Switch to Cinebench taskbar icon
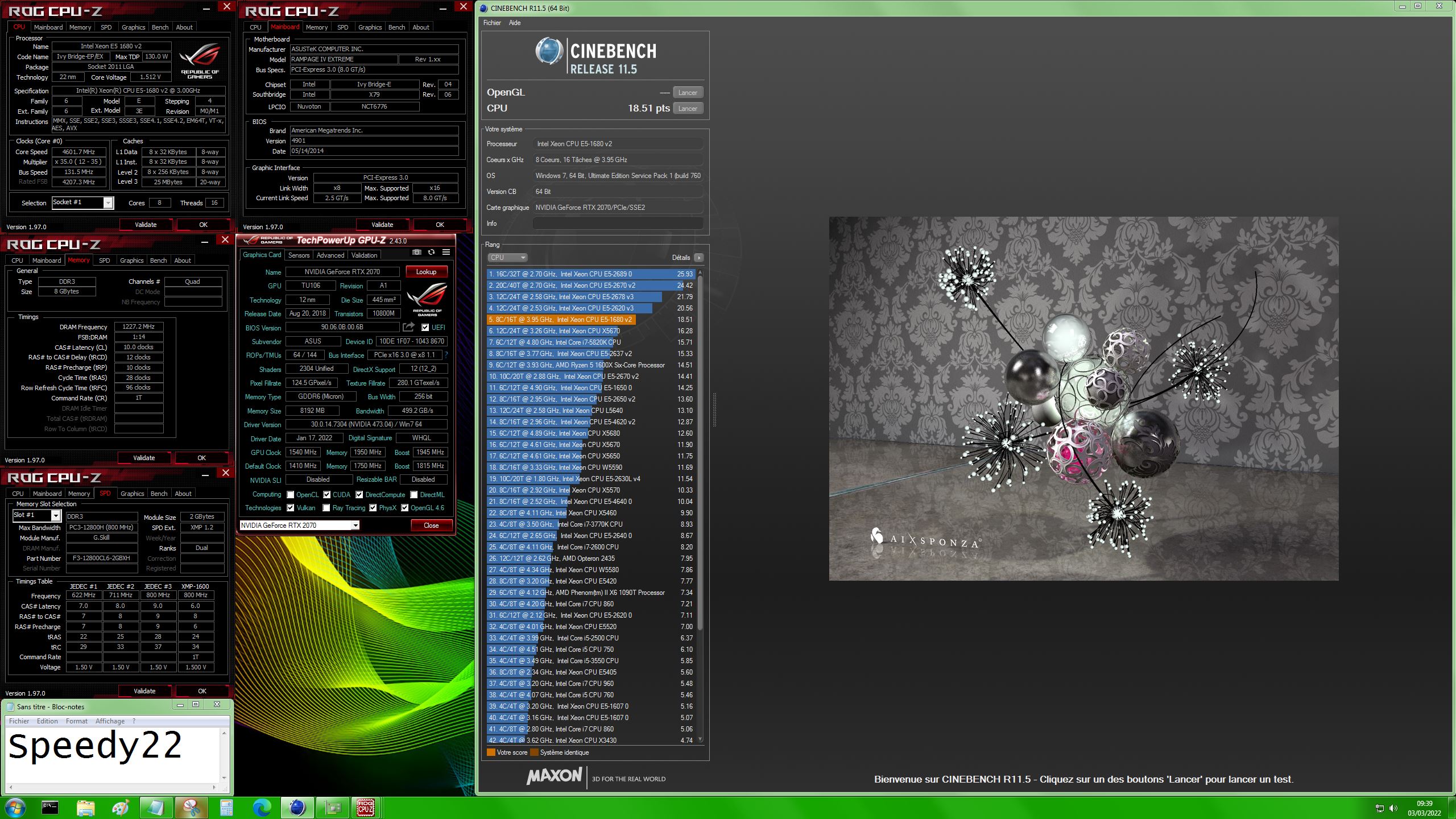The width and height of the screenshot is (1456, 819). click(297, 807)
